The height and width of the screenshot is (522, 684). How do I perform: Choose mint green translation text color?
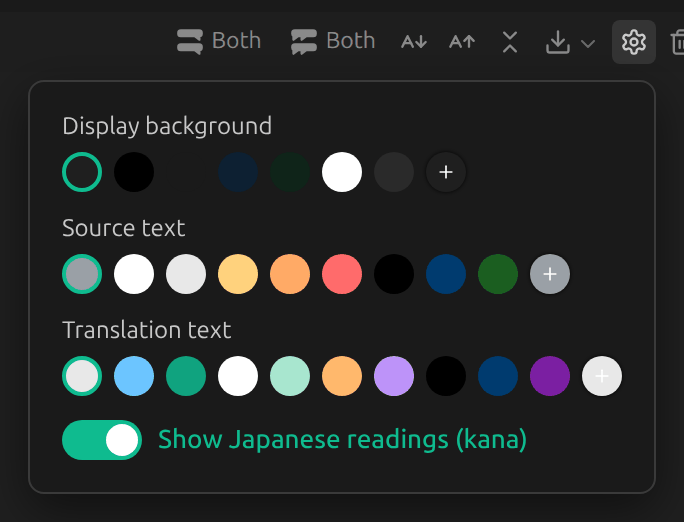click(290, 376)
